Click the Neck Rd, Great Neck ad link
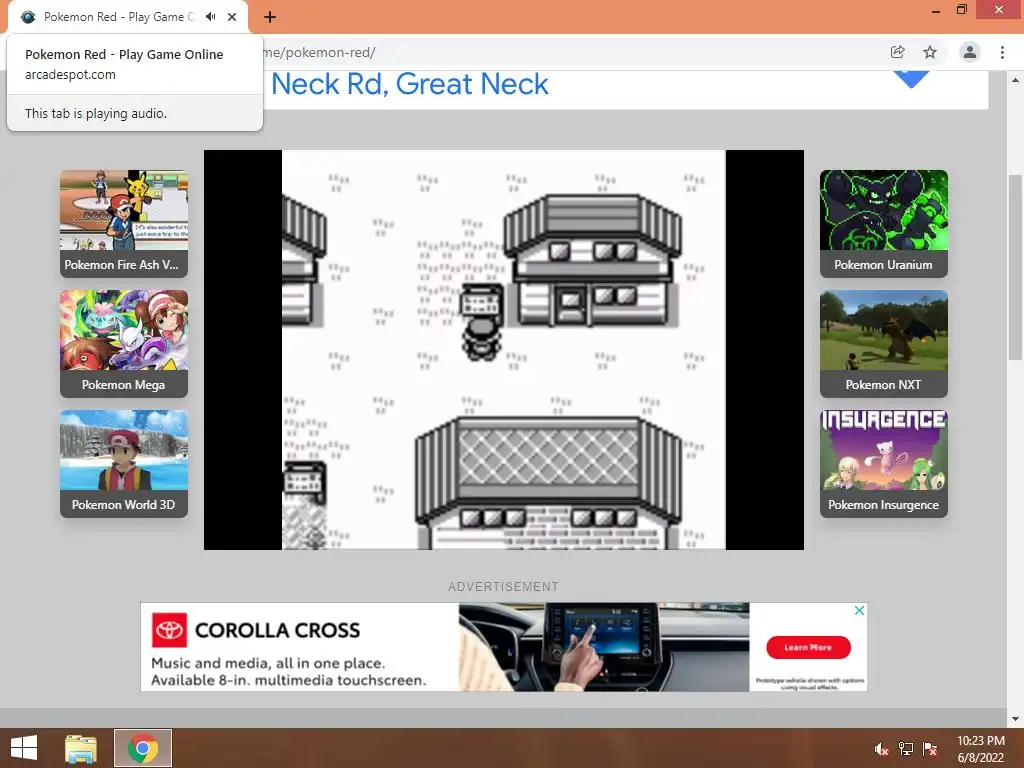This screenshot has width=1024, height=768. pos(409,84)
